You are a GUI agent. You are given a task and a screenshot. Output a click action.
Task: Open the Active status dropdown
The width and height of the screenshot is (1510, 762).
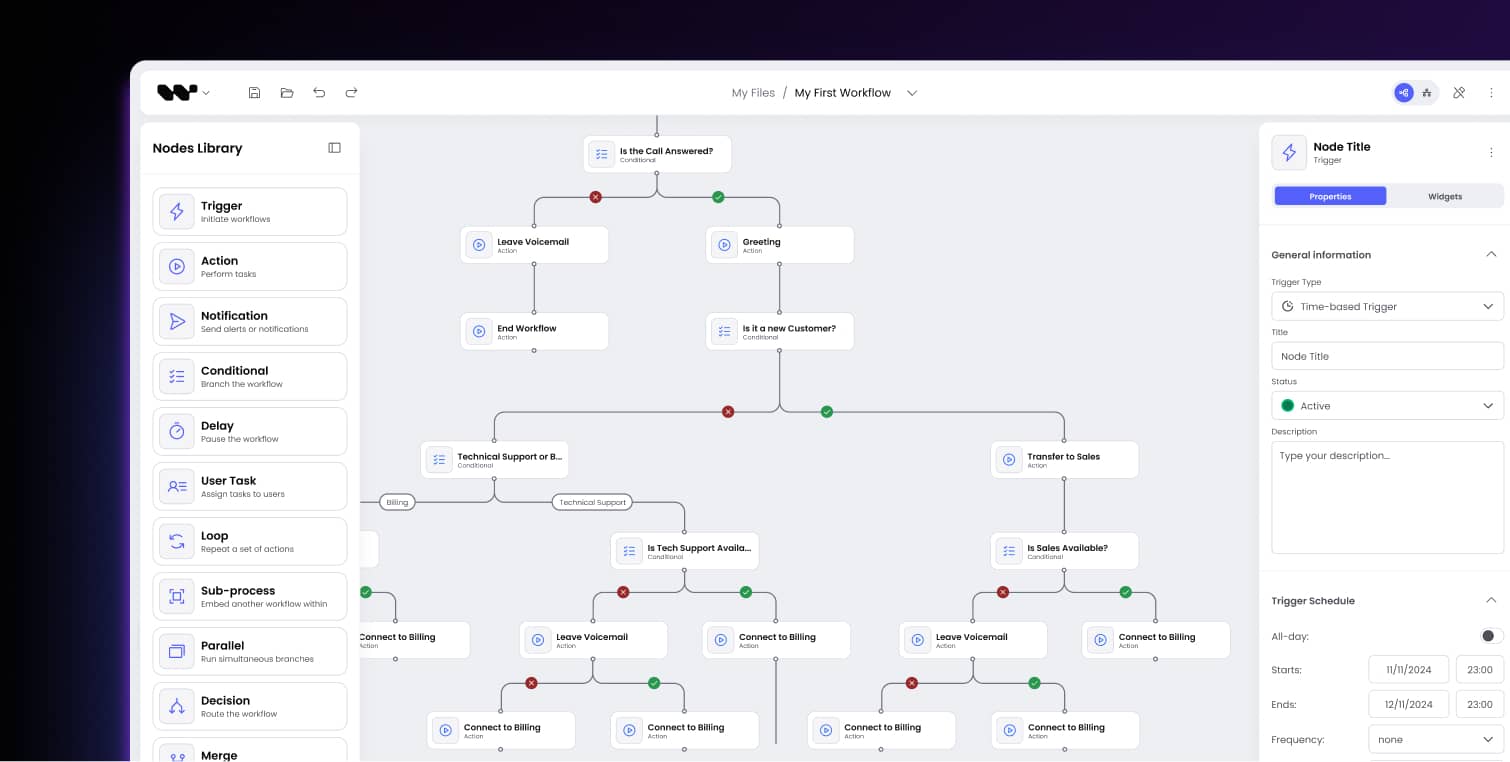[x=1387, y=405]
